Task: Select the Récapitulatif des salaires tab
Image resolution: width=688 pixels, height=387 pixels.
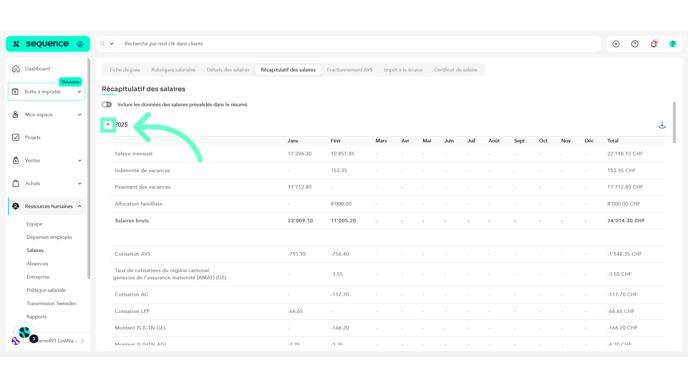Action: (x=288, y=70)
